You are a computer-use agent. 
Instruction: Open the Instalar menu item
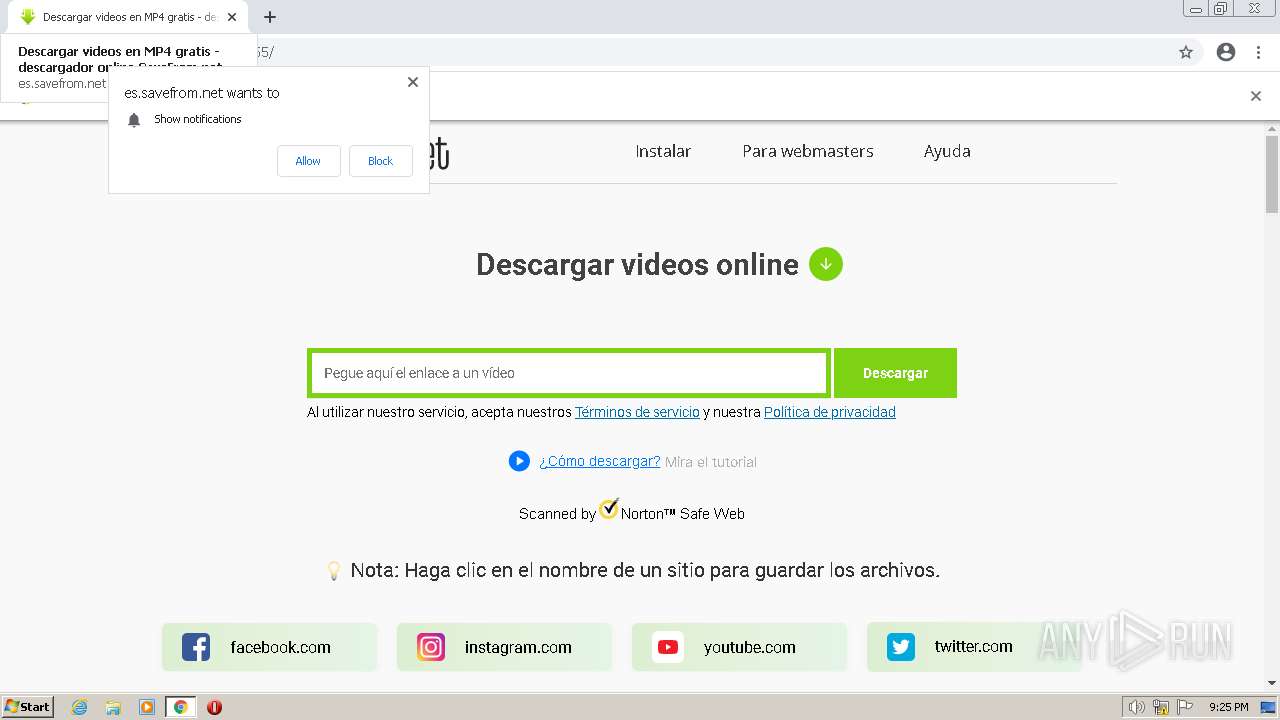(x=663, y=151)
